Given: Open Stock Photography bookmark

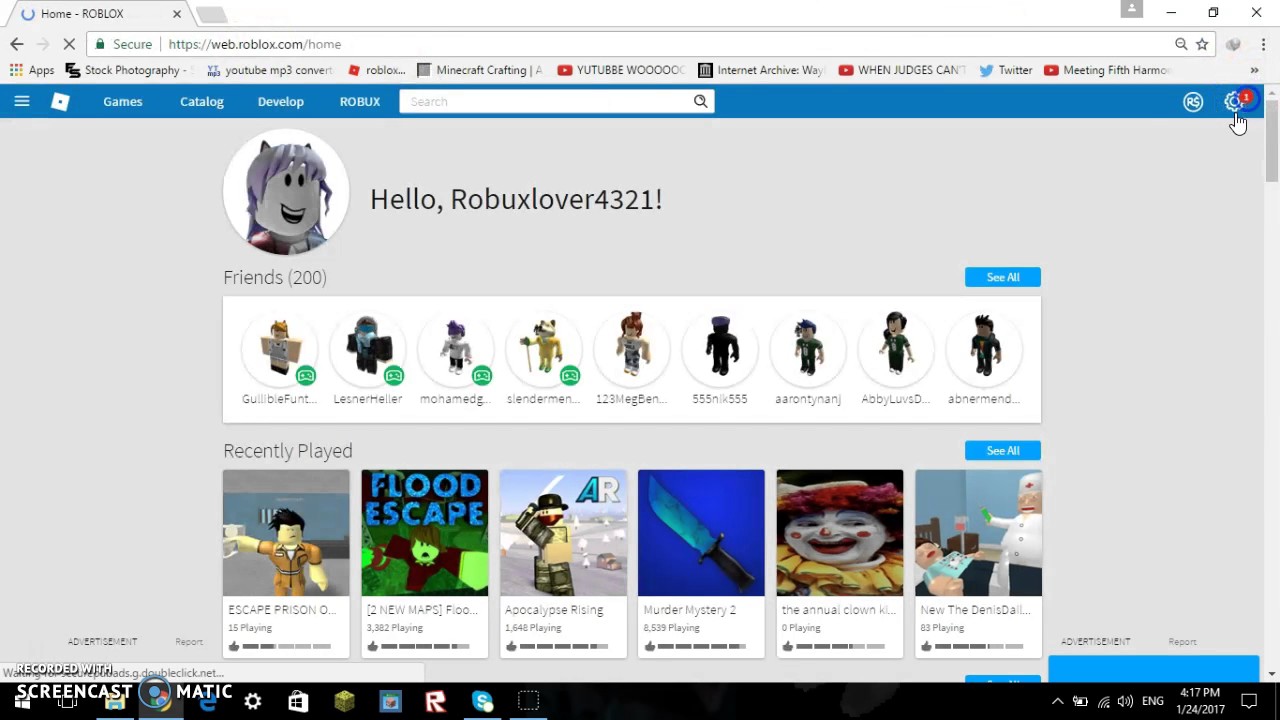Looking at the screenshot, I should (x=129, y=70).
